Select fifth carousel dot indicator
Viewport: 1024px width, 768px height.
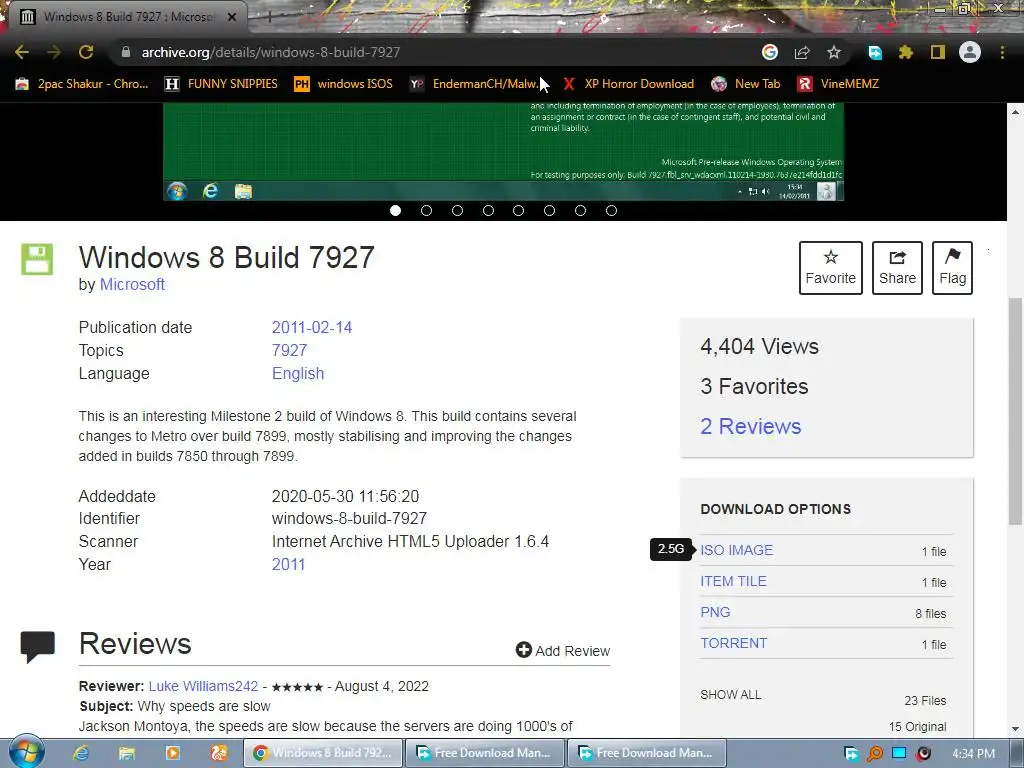coord(519,210)
